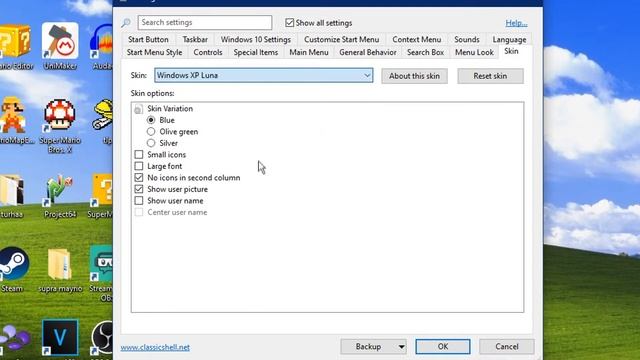This screenshot has height=360, width=640.
Task: Open the Taskbar tab
Action: pyautogui.click(x=195, y=40)
